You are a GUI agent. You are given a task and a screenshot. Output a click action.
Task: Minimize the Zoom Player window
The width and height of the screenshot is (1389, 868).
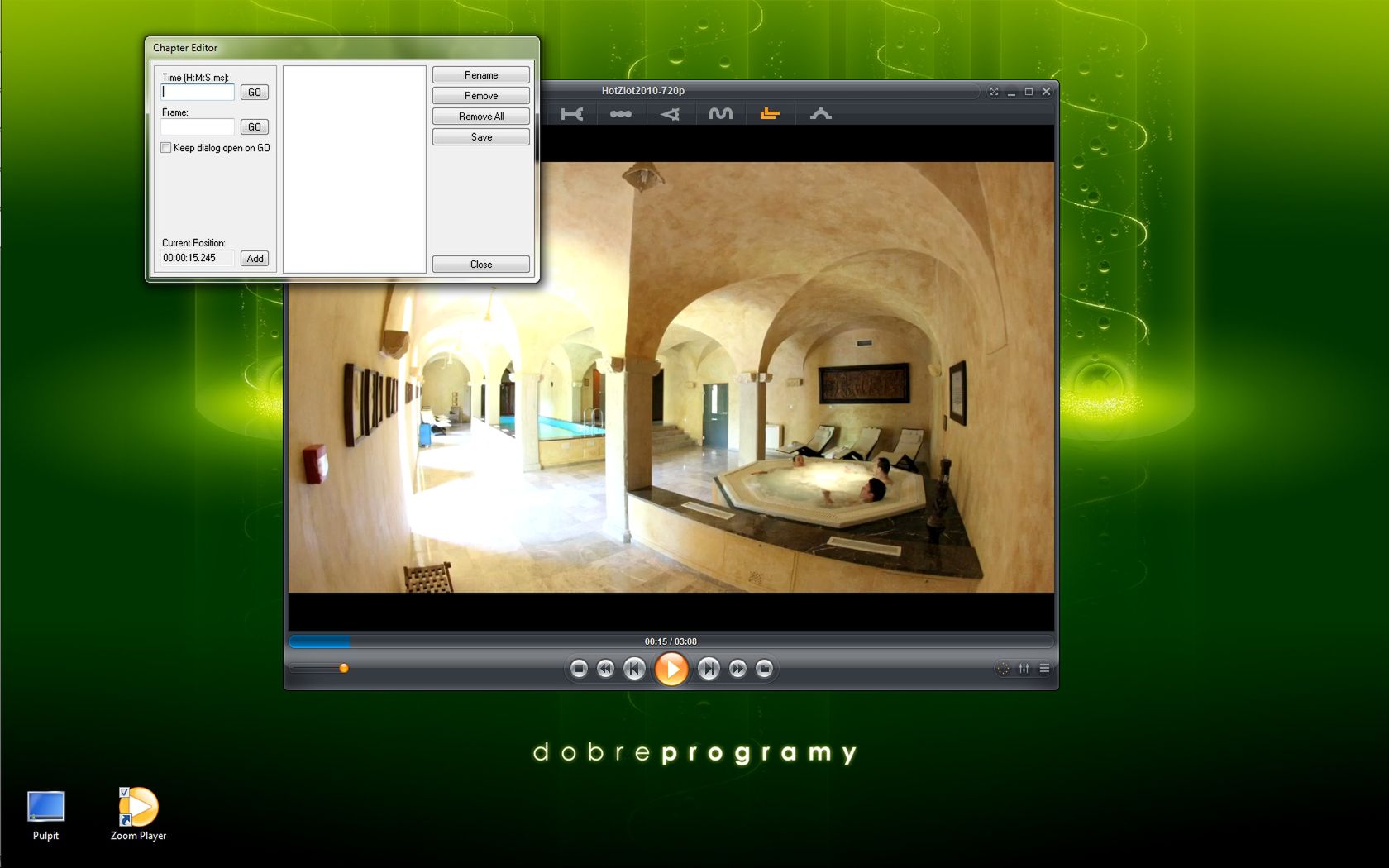click(1011, 92)
